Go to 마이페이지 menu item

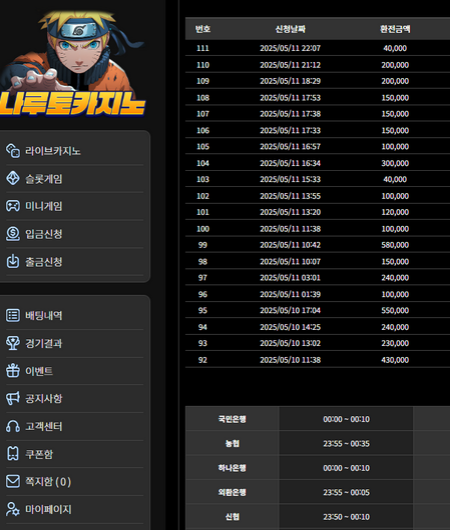[74, 509]
